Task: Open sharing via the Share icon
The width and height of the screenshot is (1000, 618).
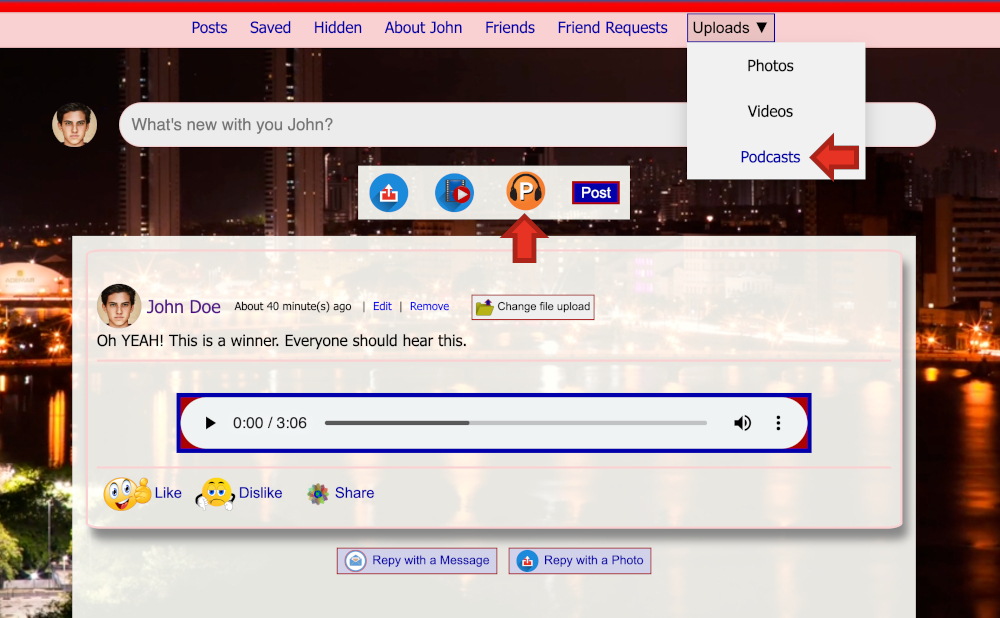Action: pyautogui.click(x=318, y=493)
